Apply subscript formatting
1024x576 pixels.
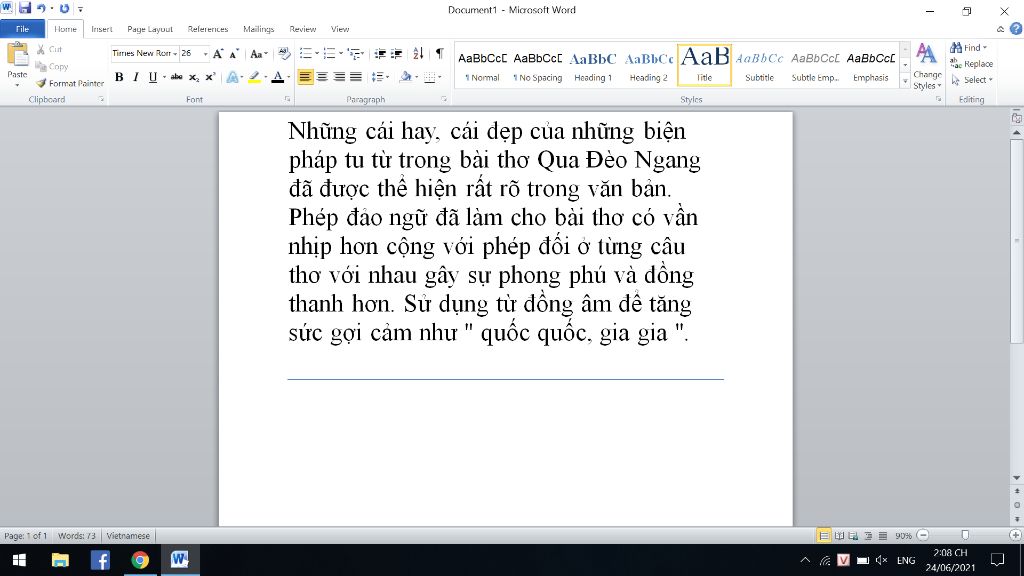[194, 77]
